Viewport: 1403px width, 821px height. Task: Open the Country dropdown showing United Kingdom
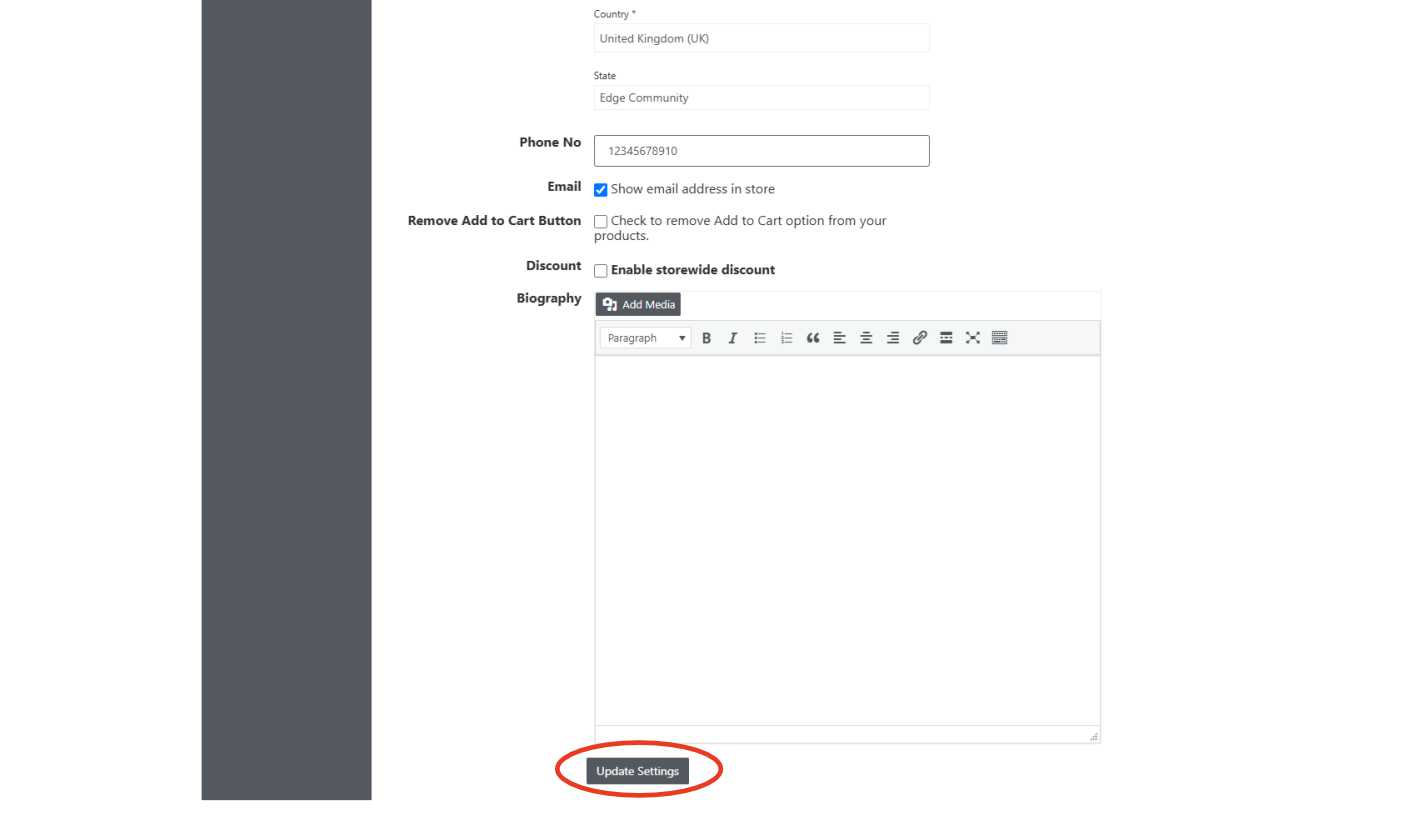[x=761, y=39]
